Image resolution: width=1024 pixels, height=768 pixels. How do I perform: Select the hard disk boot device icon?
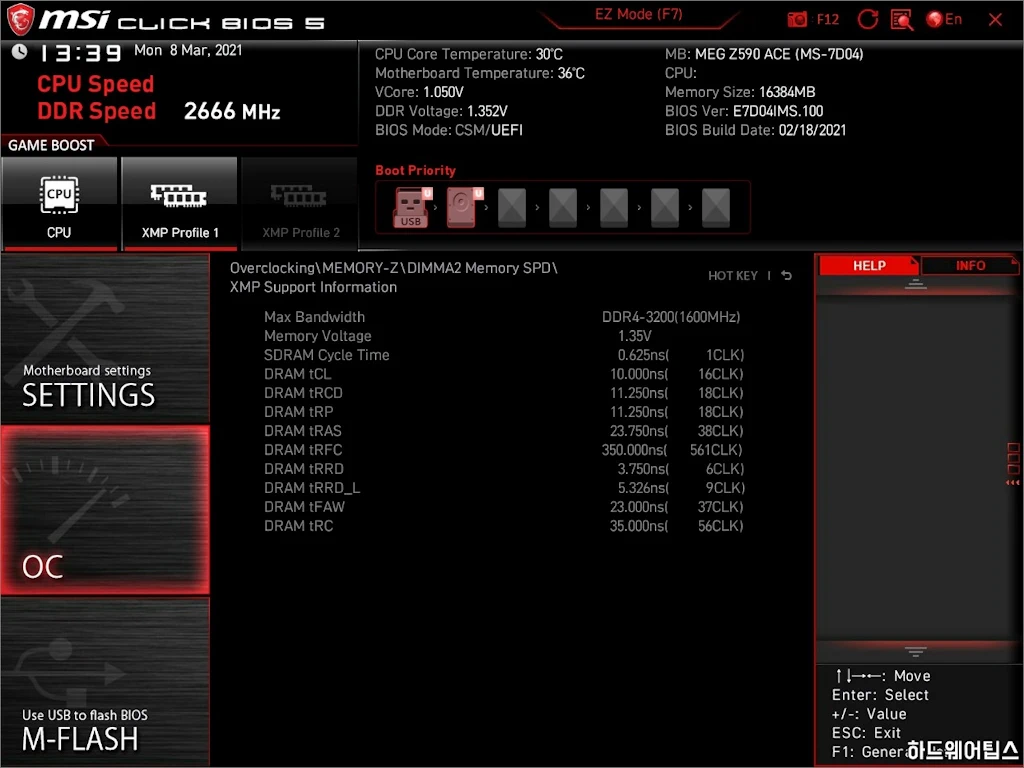(464, 207)
